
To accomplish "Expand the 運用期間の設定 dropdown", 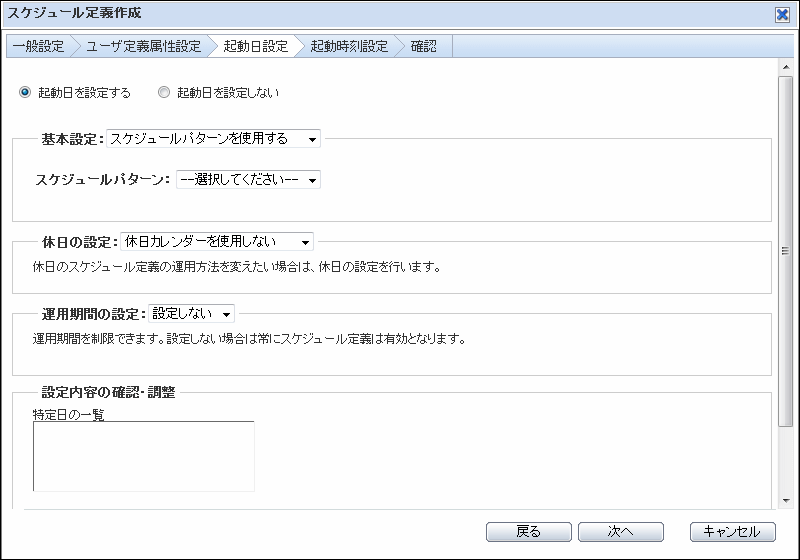I will point(191,313).
